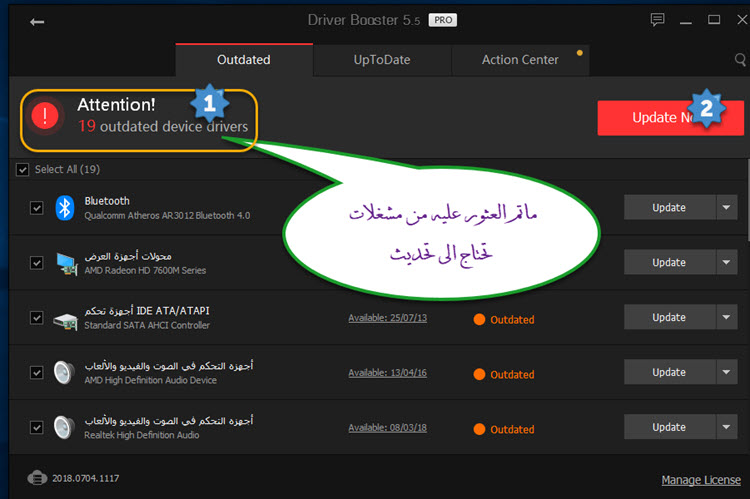Uncheck the Bluetooth driver checkbox

(36, 208)
